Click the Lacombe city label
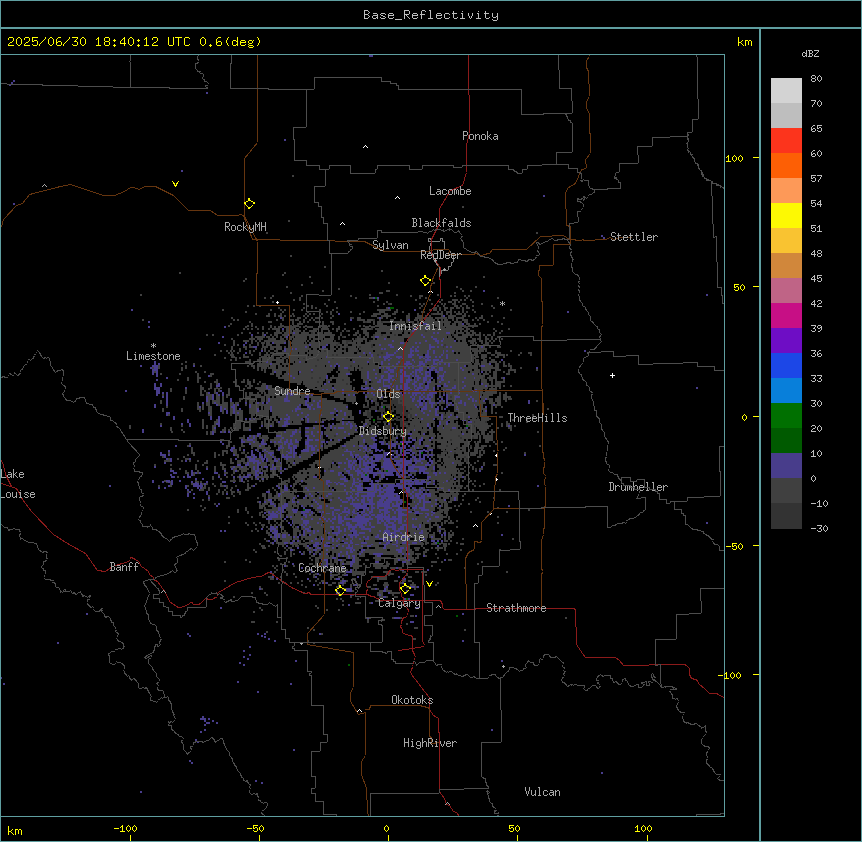 coord(450,191)
